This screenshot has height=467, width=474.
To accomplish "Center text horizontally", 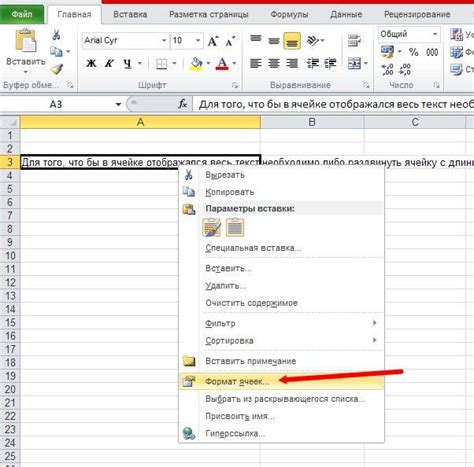I will pos(274,63).
